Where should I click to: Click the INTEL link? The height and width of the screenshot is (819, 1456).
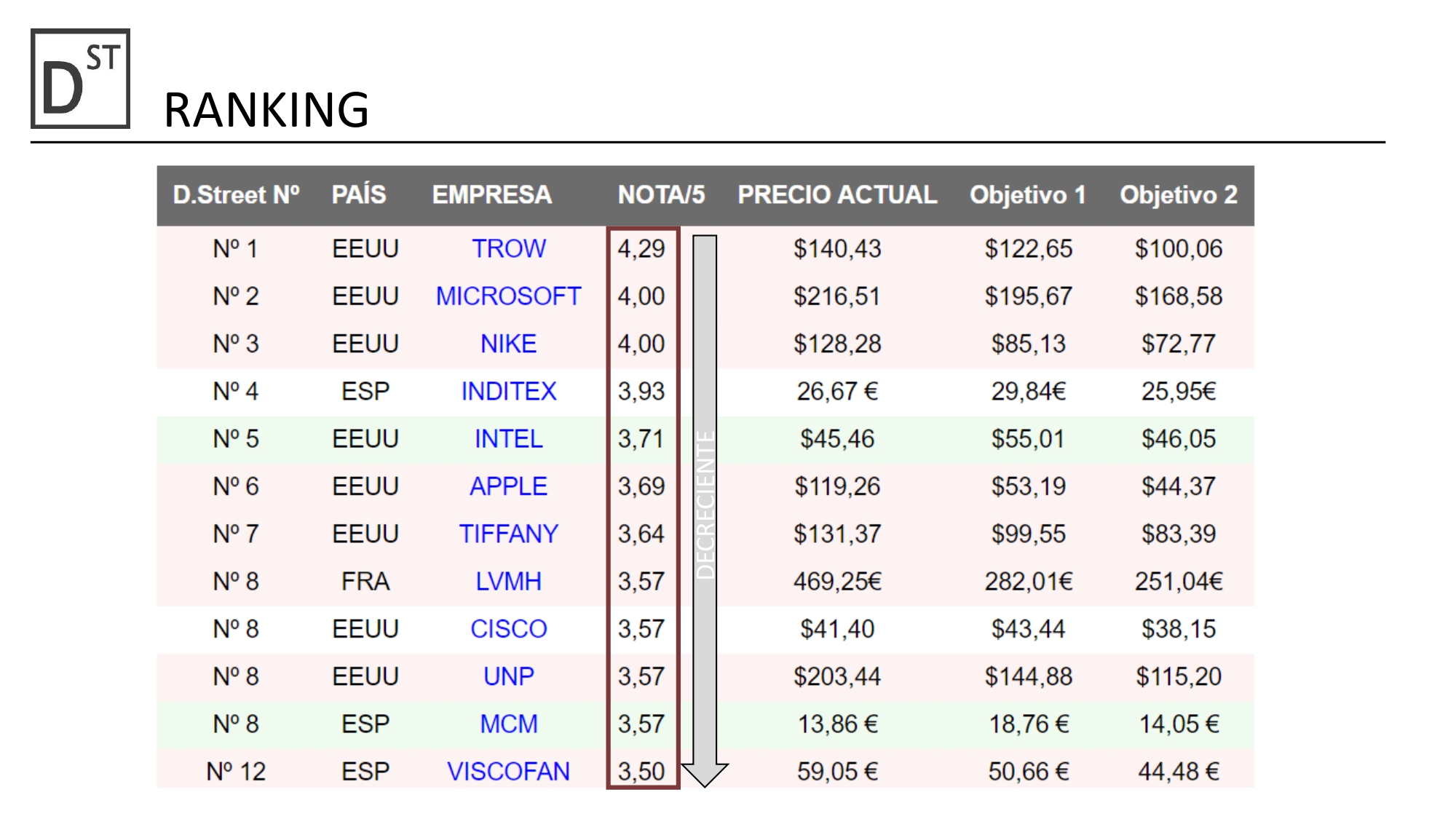click(508, 439)
